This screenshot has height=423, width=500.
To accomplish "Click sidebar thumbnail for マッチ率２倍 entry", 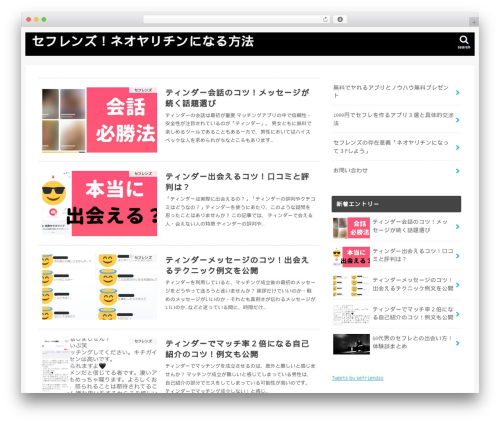I will (x=351, y=315).
